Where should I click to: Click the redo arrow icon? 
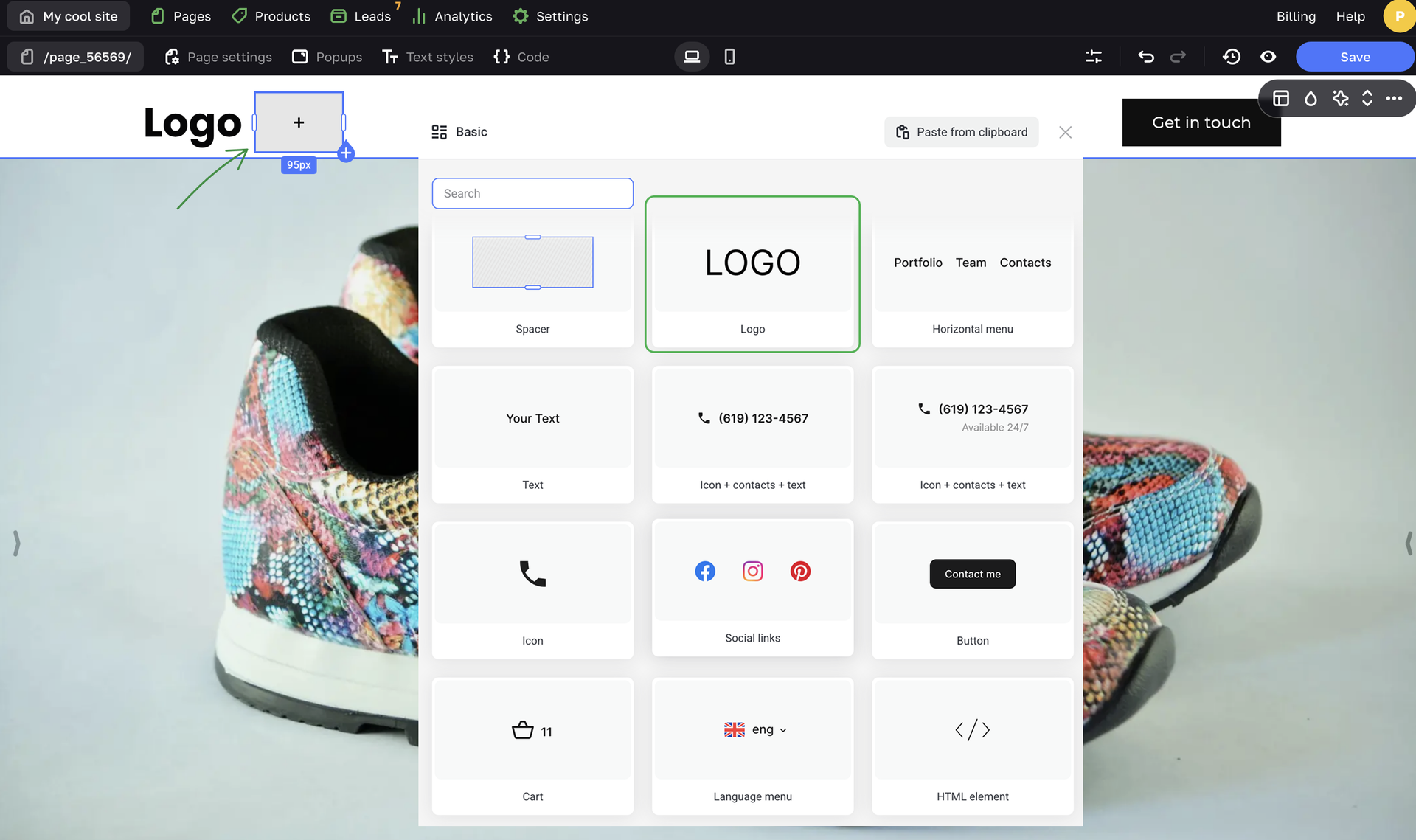tap(1178, 57)
